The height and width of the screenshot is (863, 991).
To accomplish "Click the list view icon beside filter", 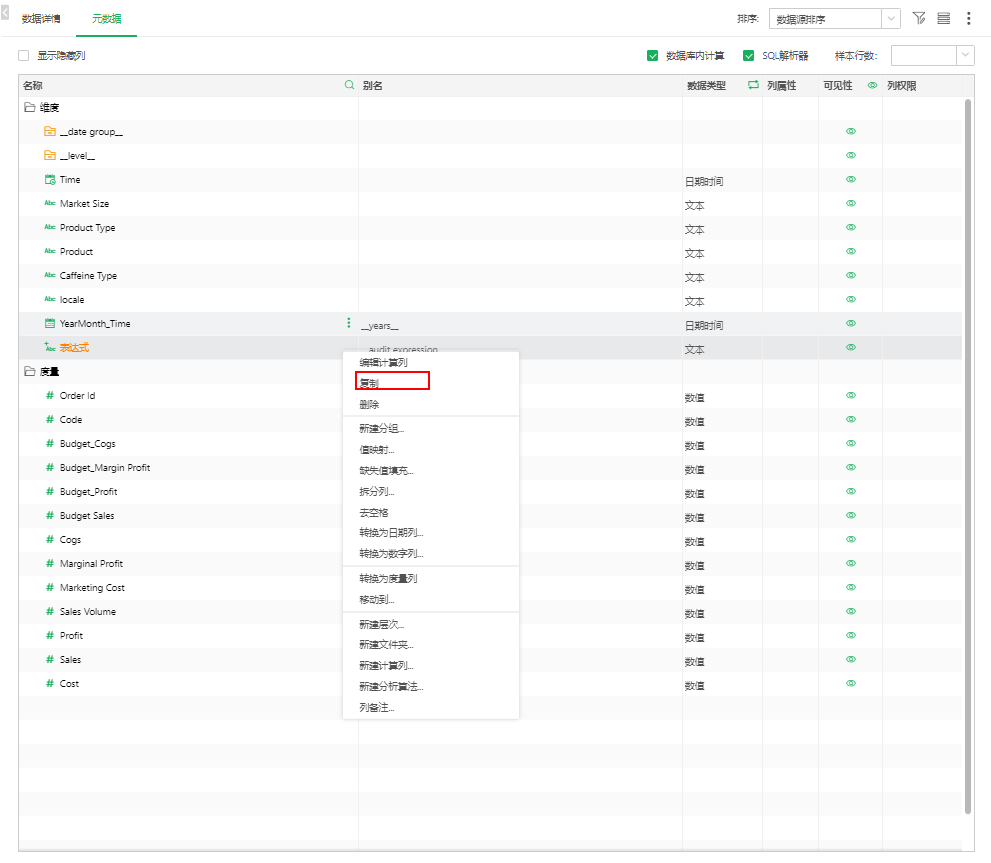I will [x=944, y=18].
